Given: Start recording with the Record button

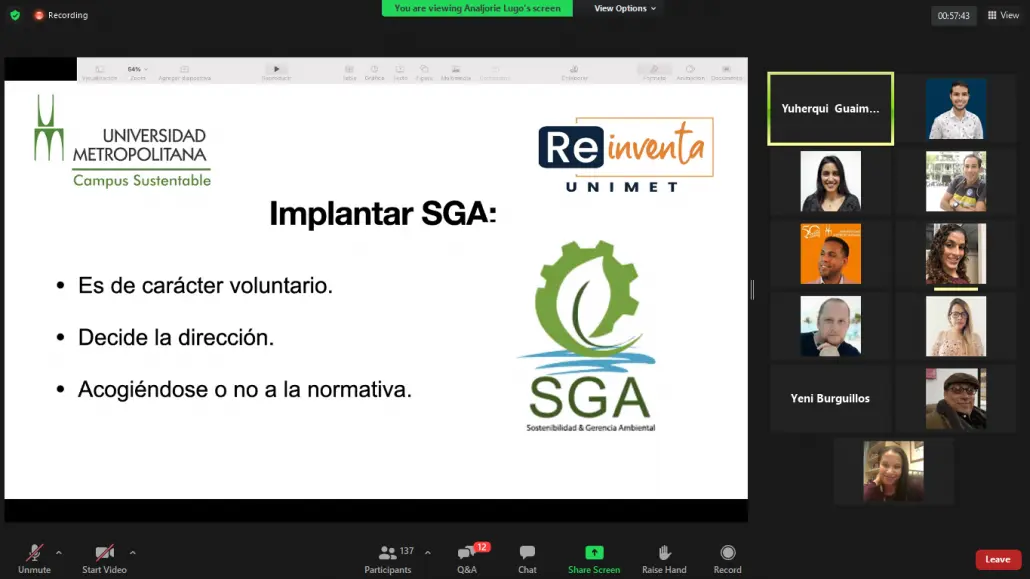Looking at the screenshot, I should (727, 559).
